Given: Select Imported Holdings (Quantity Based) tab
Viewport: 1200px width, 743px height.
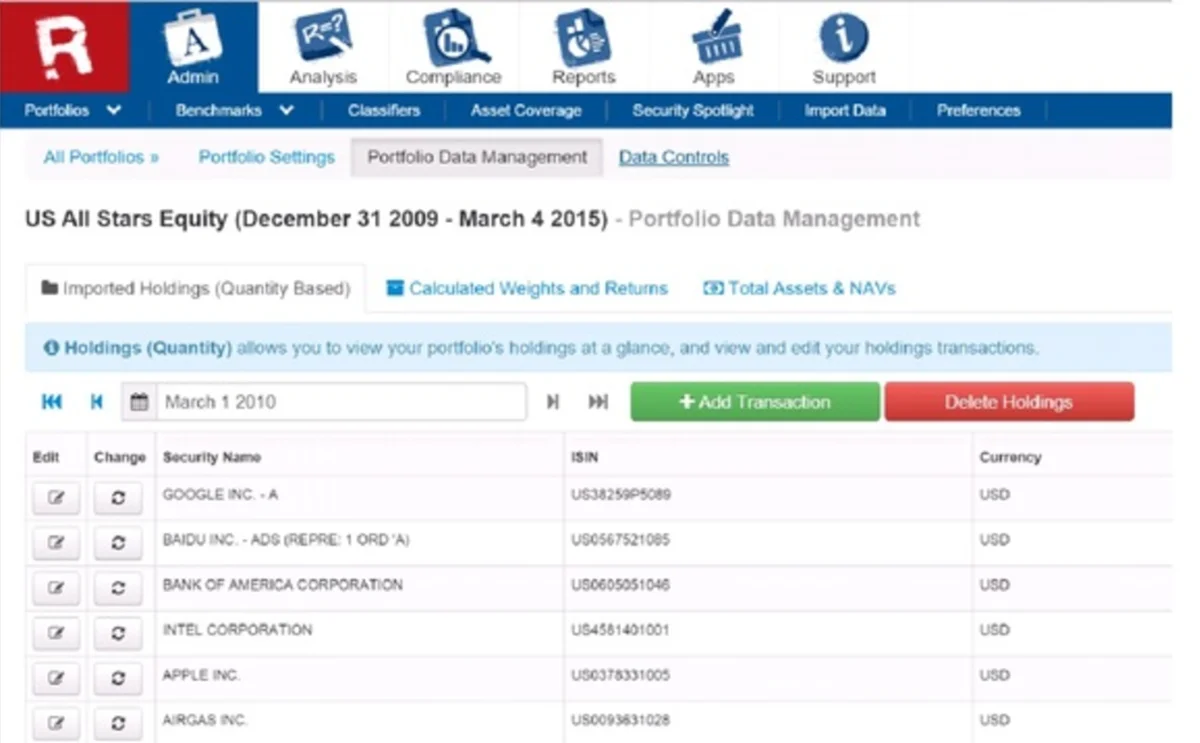Looking at the screenshot, I should (x=195, y=288).
